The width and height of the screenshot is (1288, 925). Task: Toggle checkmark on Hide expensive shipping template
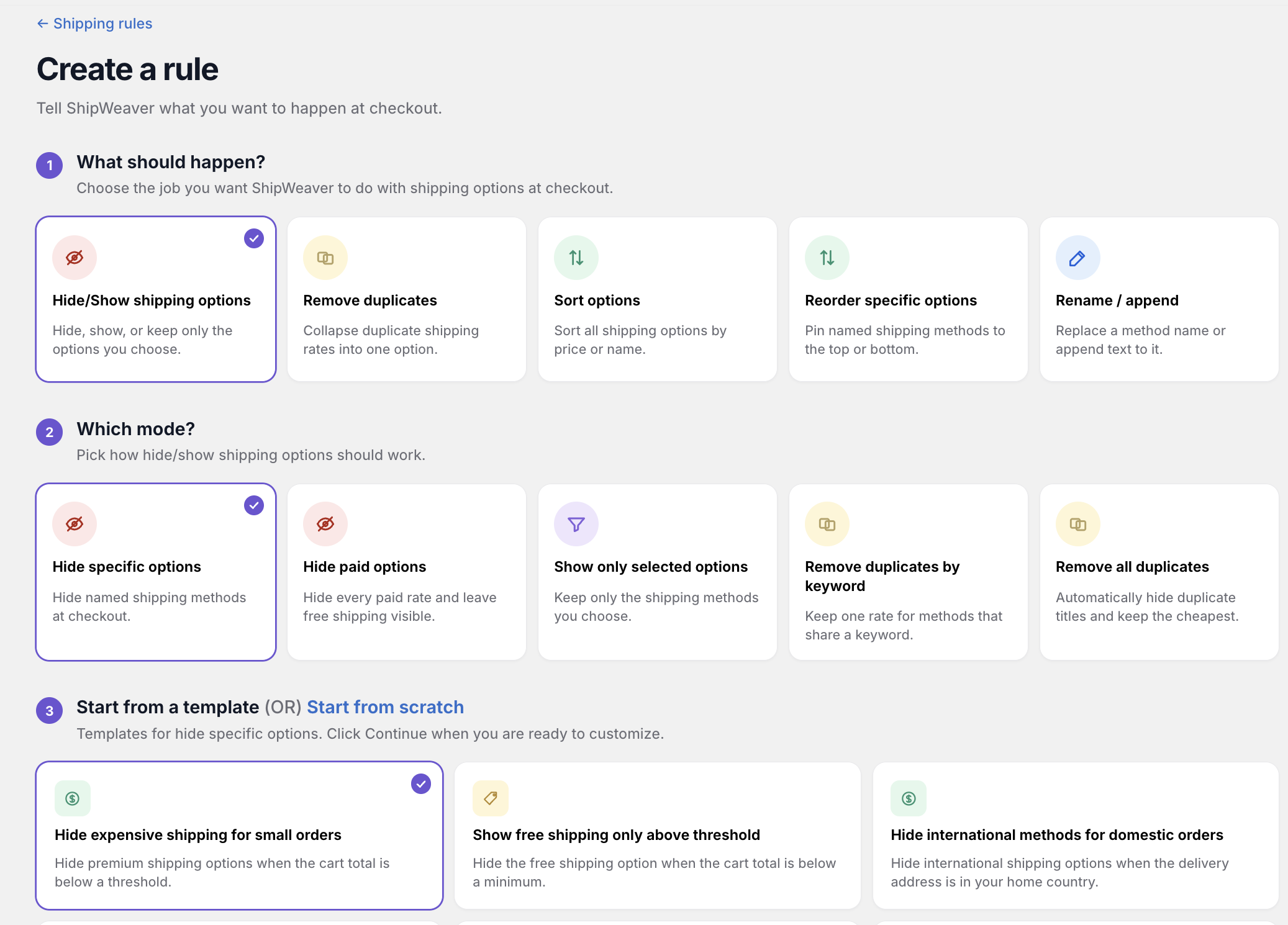421,784
